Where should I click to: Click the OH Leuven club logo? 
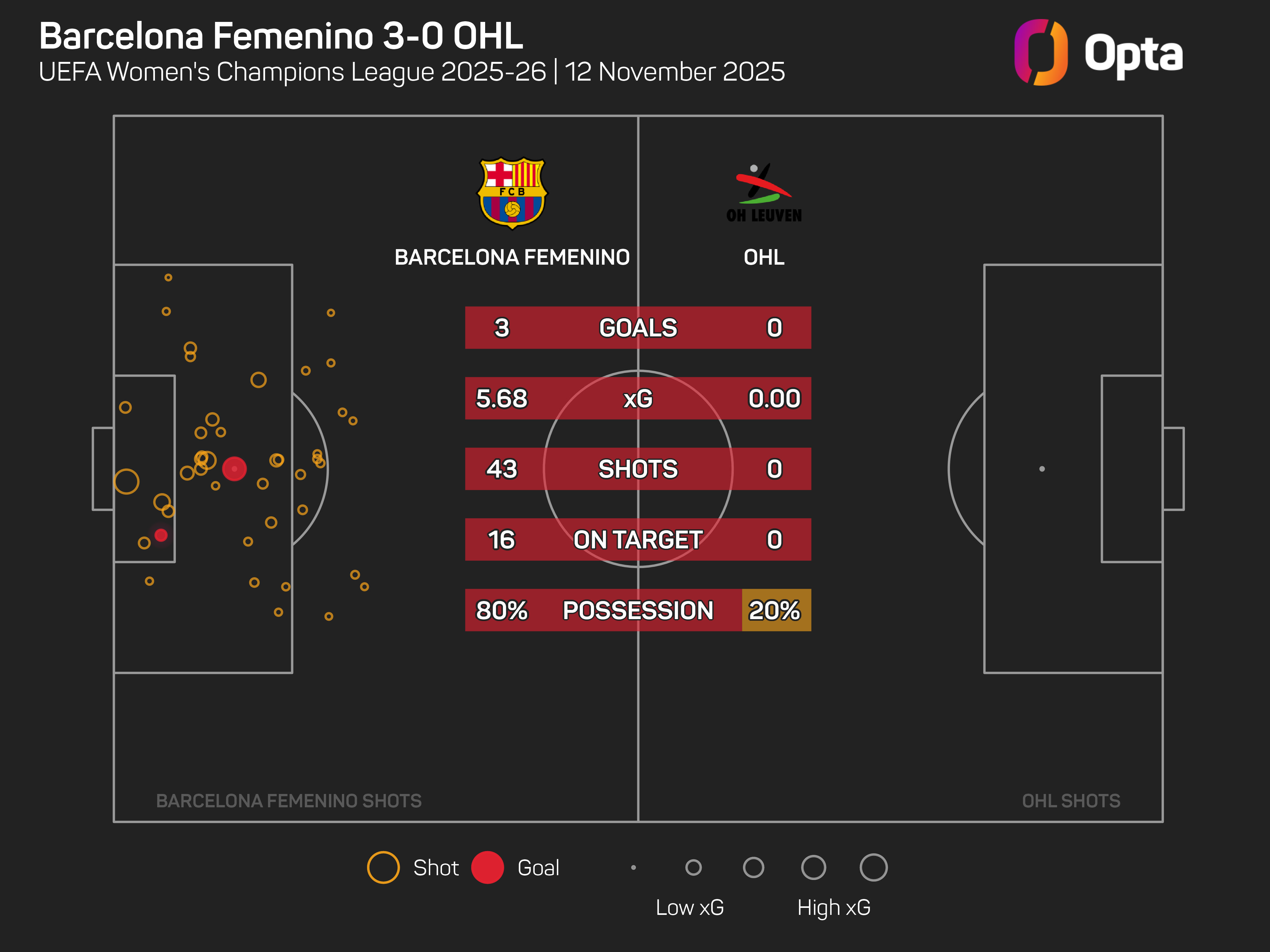[764, 193]
